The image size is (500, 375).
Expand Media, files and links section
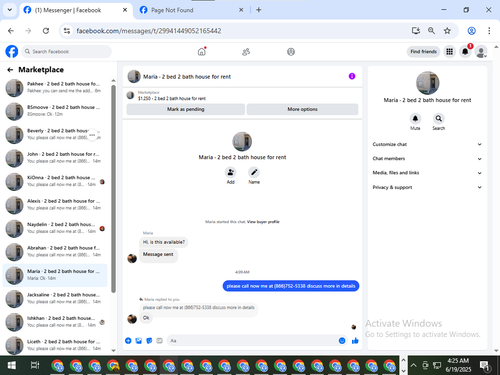click(427, 173)
